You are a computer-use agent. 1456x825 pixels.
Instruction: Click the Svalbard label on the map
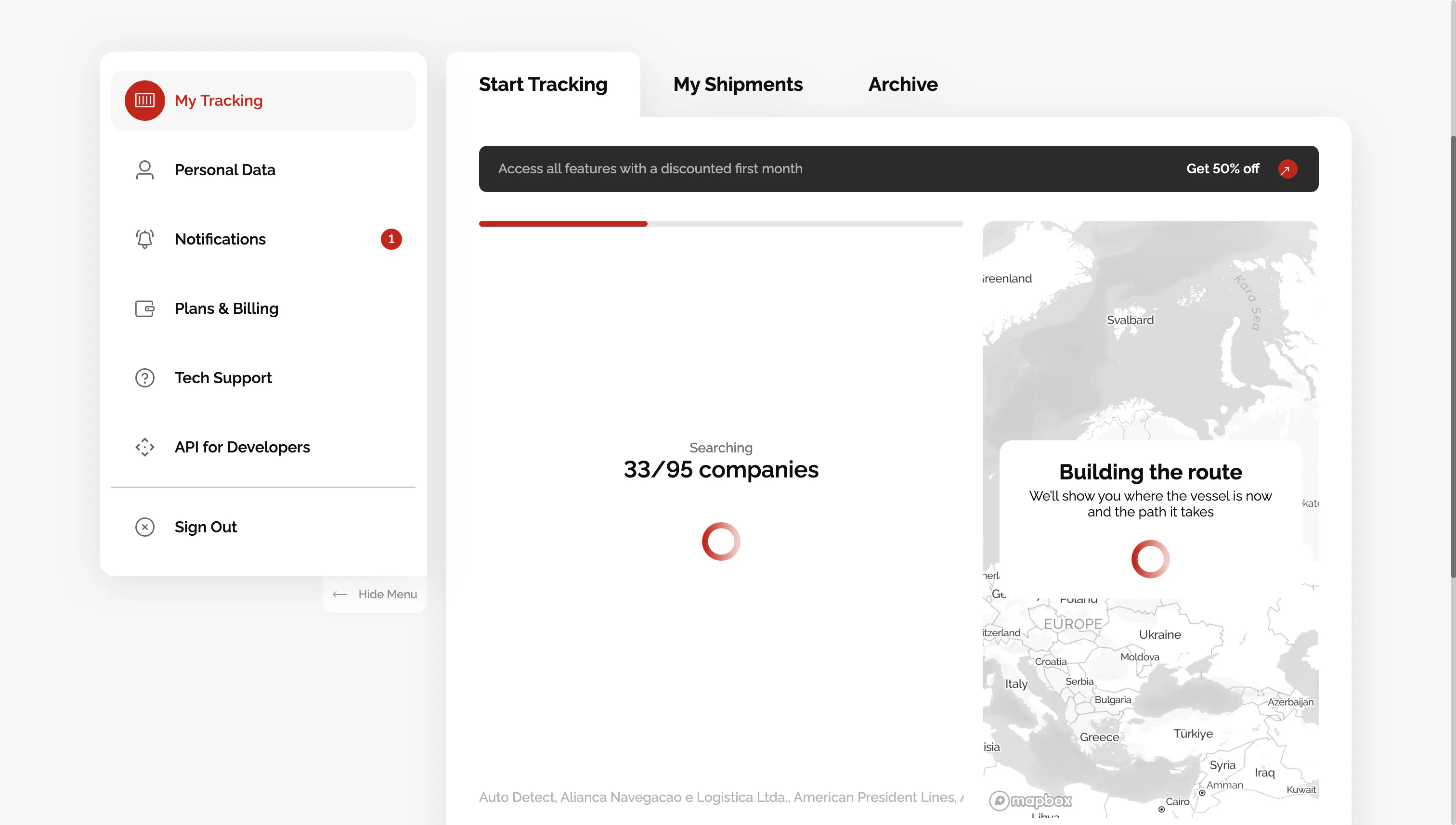(x=1130, y=320)
